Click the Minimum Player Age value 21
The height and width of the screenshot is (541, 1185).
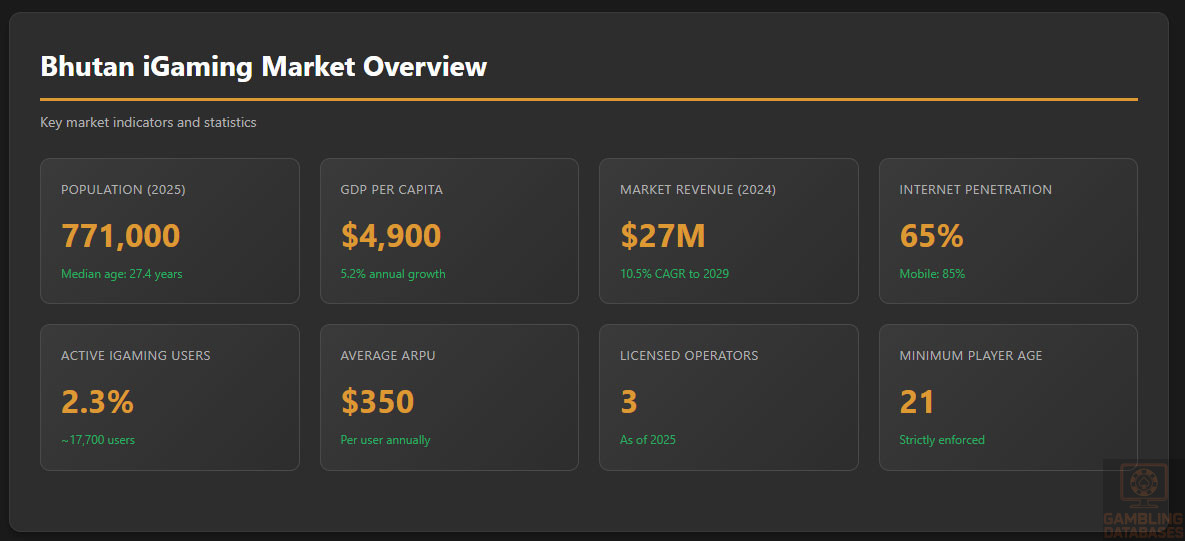(917, 402)
